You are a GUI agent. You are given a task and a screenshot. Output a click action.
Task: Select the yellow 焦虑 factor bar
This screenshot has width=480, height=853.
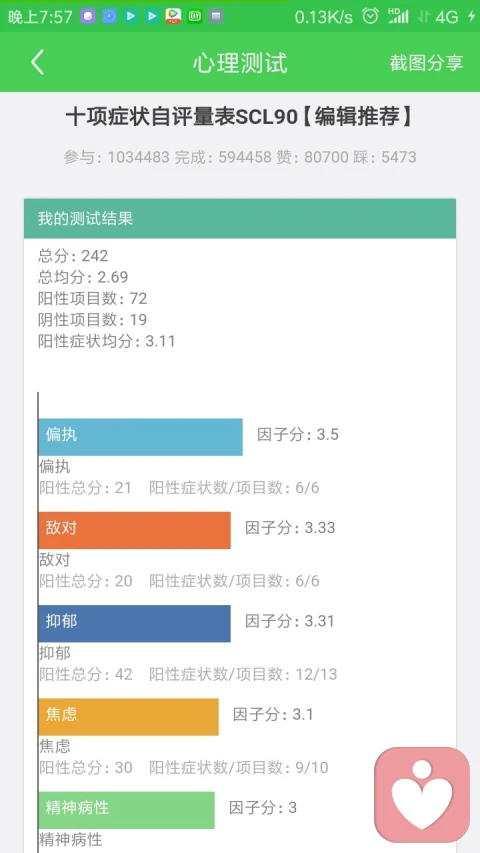coord(128,717)
